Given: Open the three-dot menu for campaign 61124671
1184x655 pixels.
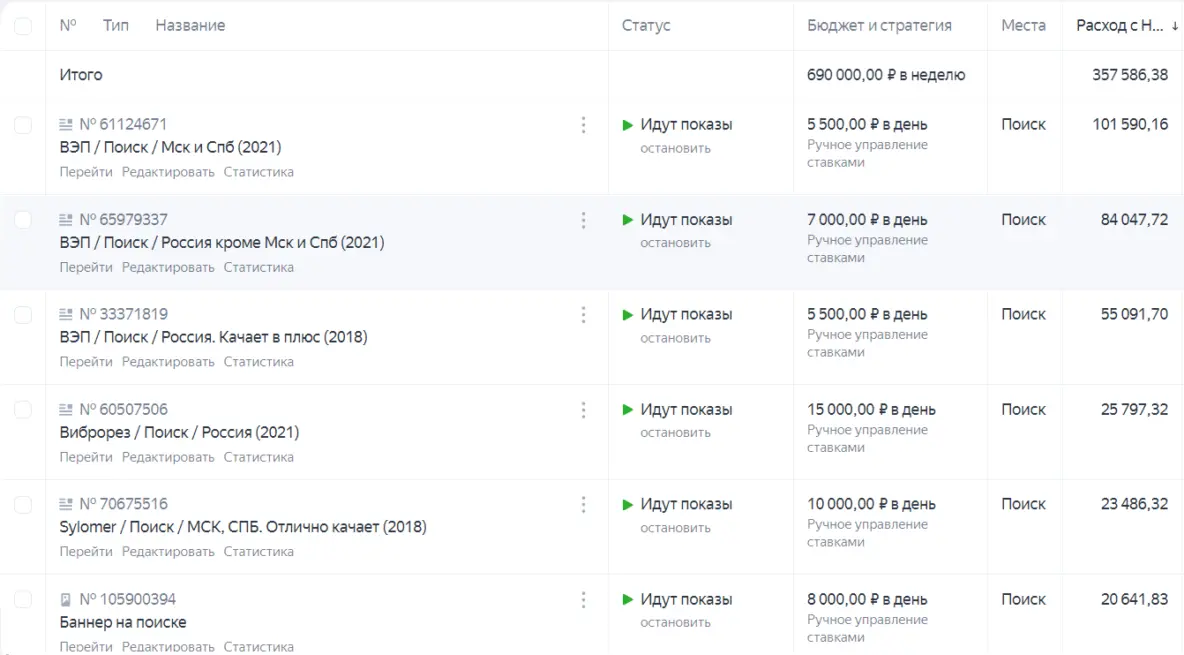Looking at the screenshot, I should tap(583, 125).
